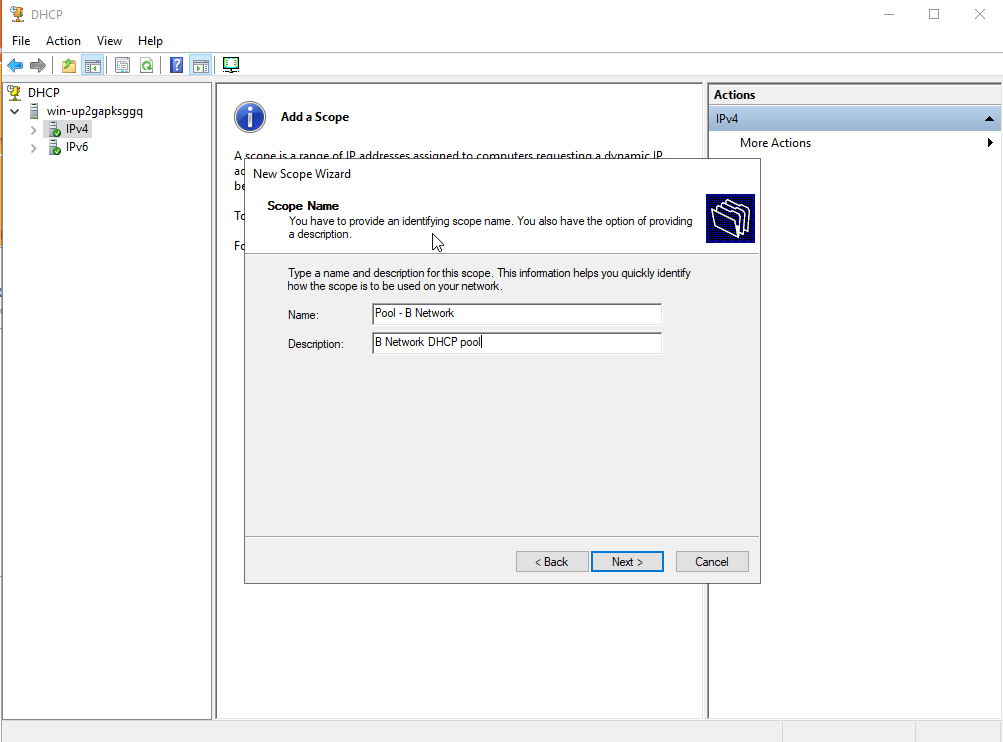Click the Up One Level folder icon

[68, 66]
